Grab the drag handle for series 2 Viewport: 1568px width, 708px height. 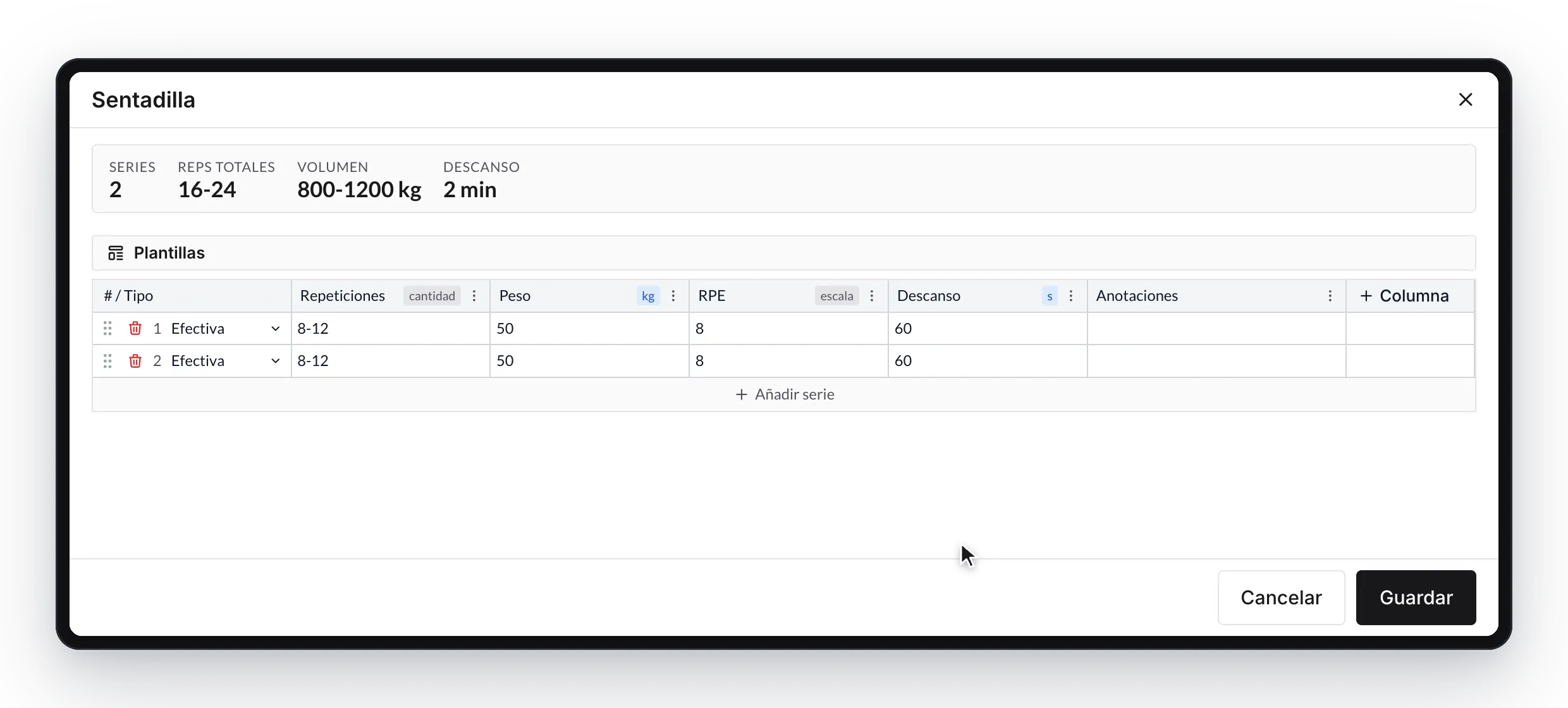tap(107, 360)
